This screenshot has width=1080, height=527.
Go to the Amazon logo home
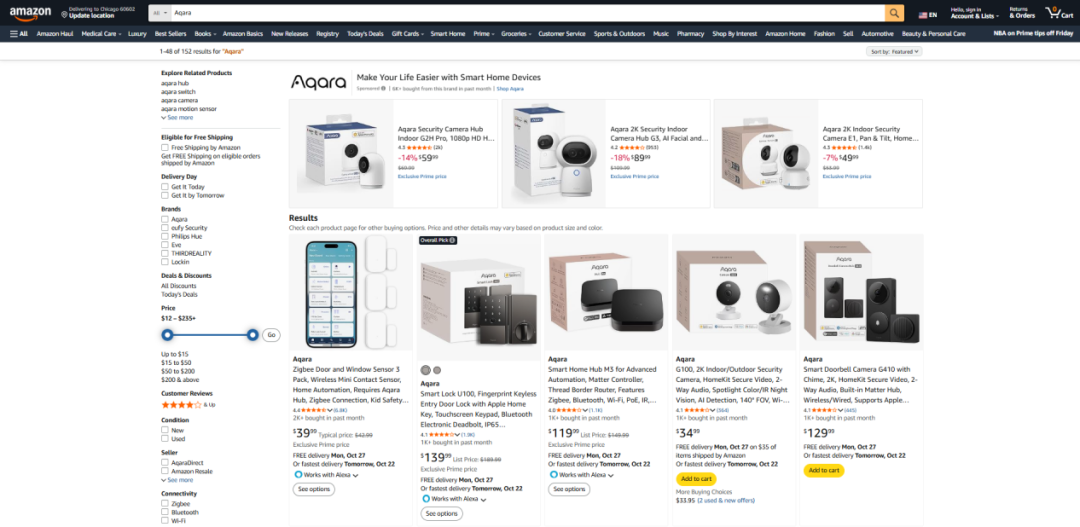(x=30, y=12)
